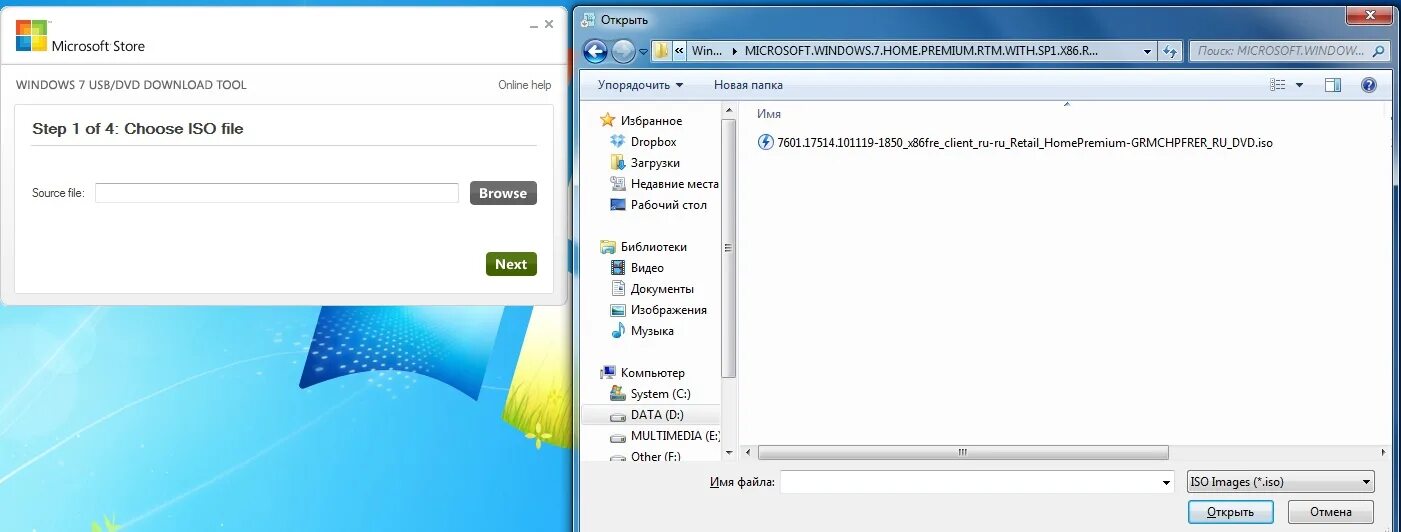Refresh the current folder view
This screenshot has width=1401, height=532.
(1169, 50)
